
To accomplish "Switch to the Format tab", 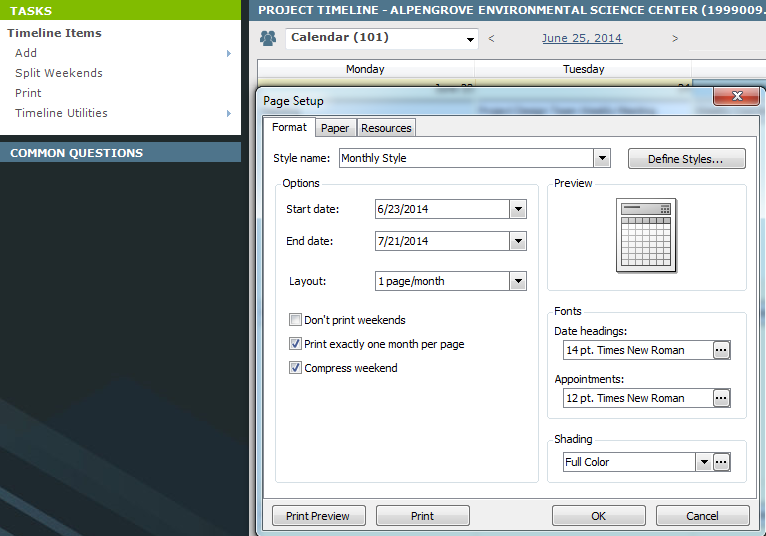I will (289, 127).
